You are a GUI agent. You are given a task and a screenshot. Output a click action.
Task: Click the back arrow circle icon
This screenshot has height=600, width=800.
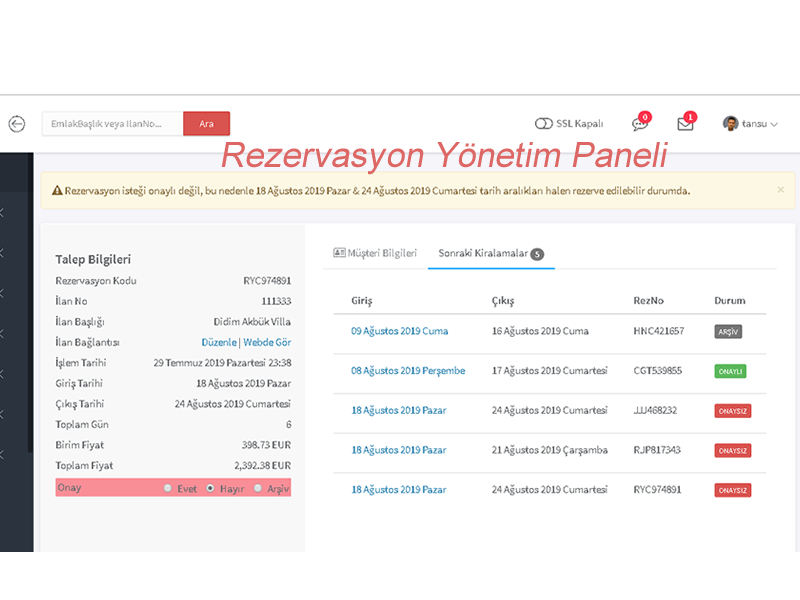click(17, 124)
